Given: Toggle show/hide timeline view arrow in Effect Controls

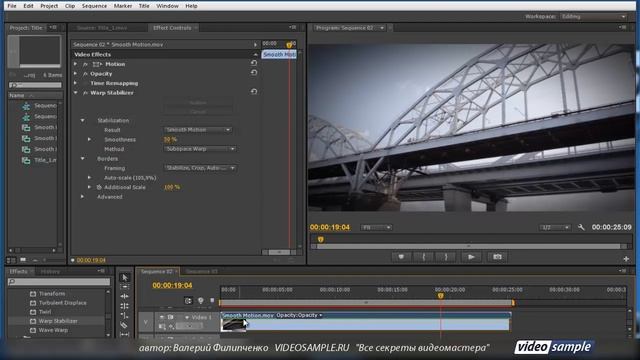Looking at the screenshot, I should pyautogui.click(x=256, y=44).
